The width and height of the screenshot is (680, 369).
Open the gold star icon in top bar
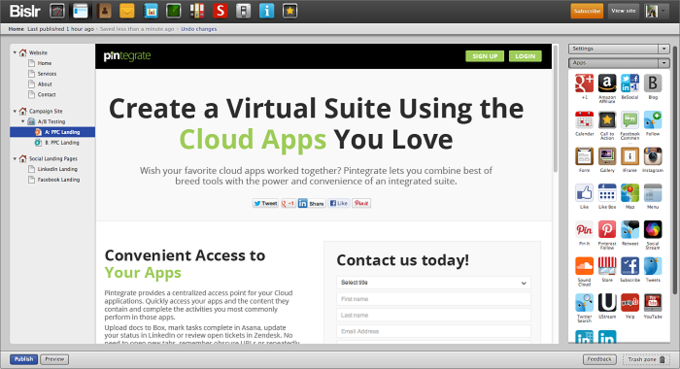(x=290, y=11)
